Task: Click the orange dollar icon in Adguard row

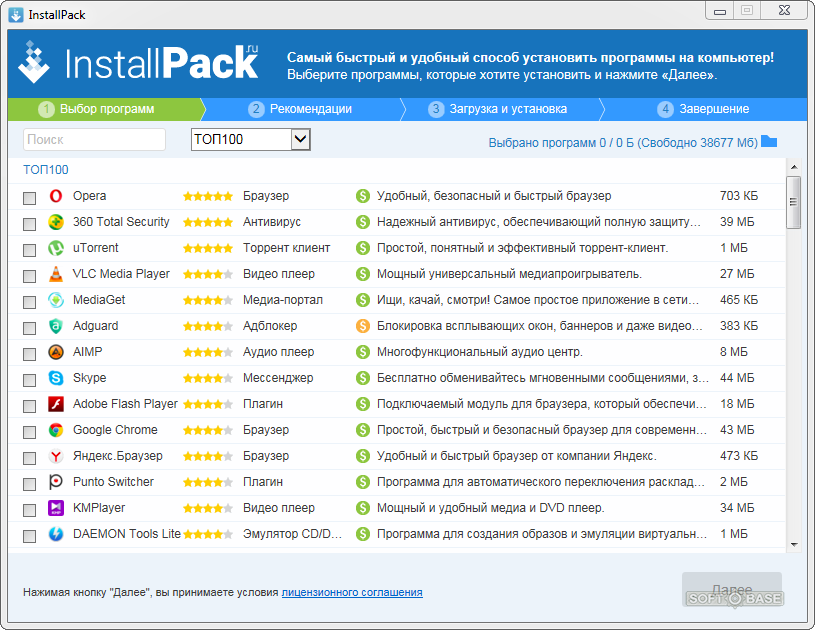Action: pyautogui.click(x=363, y=326)
